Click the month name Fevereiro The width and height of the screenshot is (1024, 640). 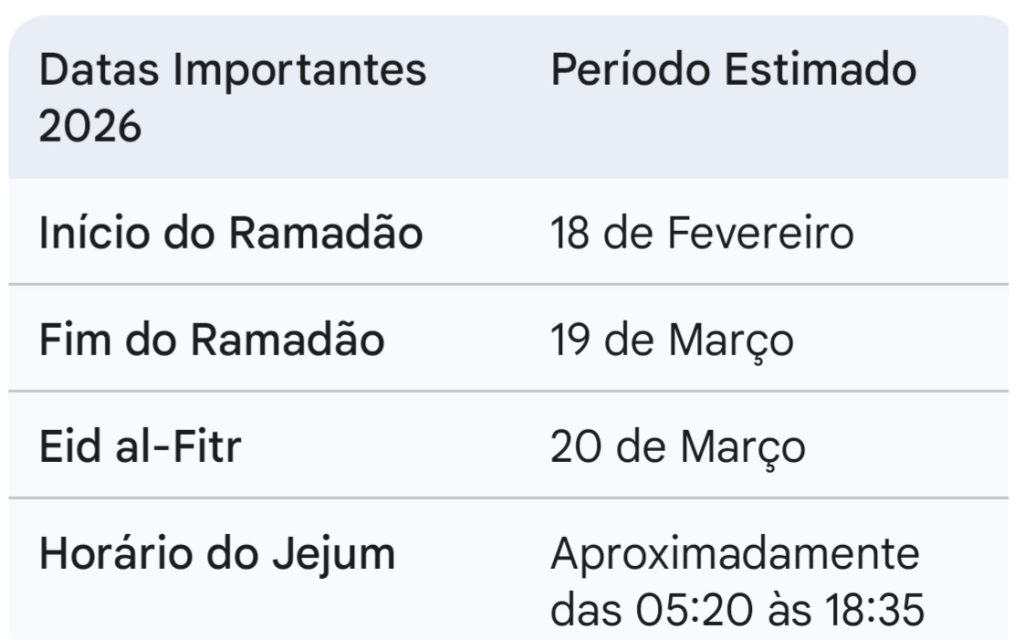(760, 234)
